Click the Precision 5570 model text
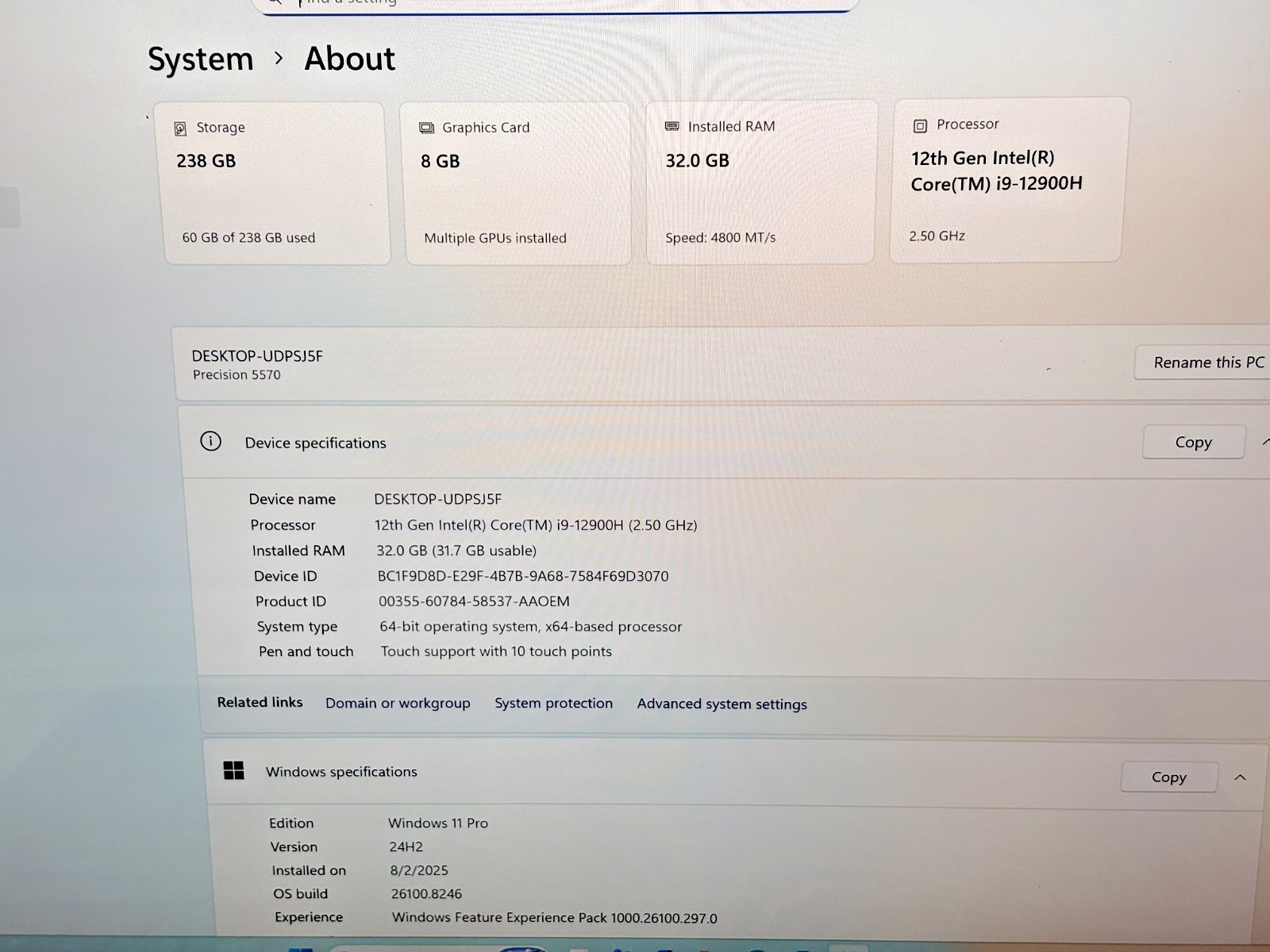Screen dimensions: 1270x952 [237, 374]
